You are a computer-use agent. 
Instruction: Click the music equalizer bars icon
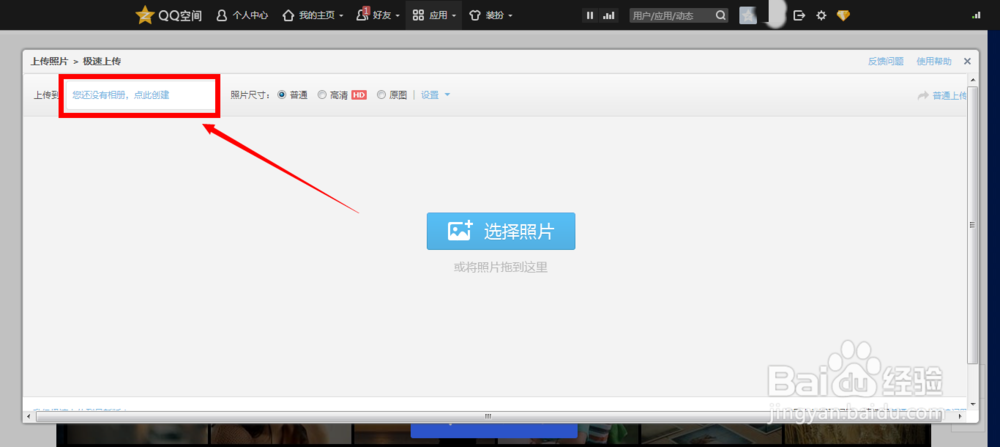pos(608,15)
